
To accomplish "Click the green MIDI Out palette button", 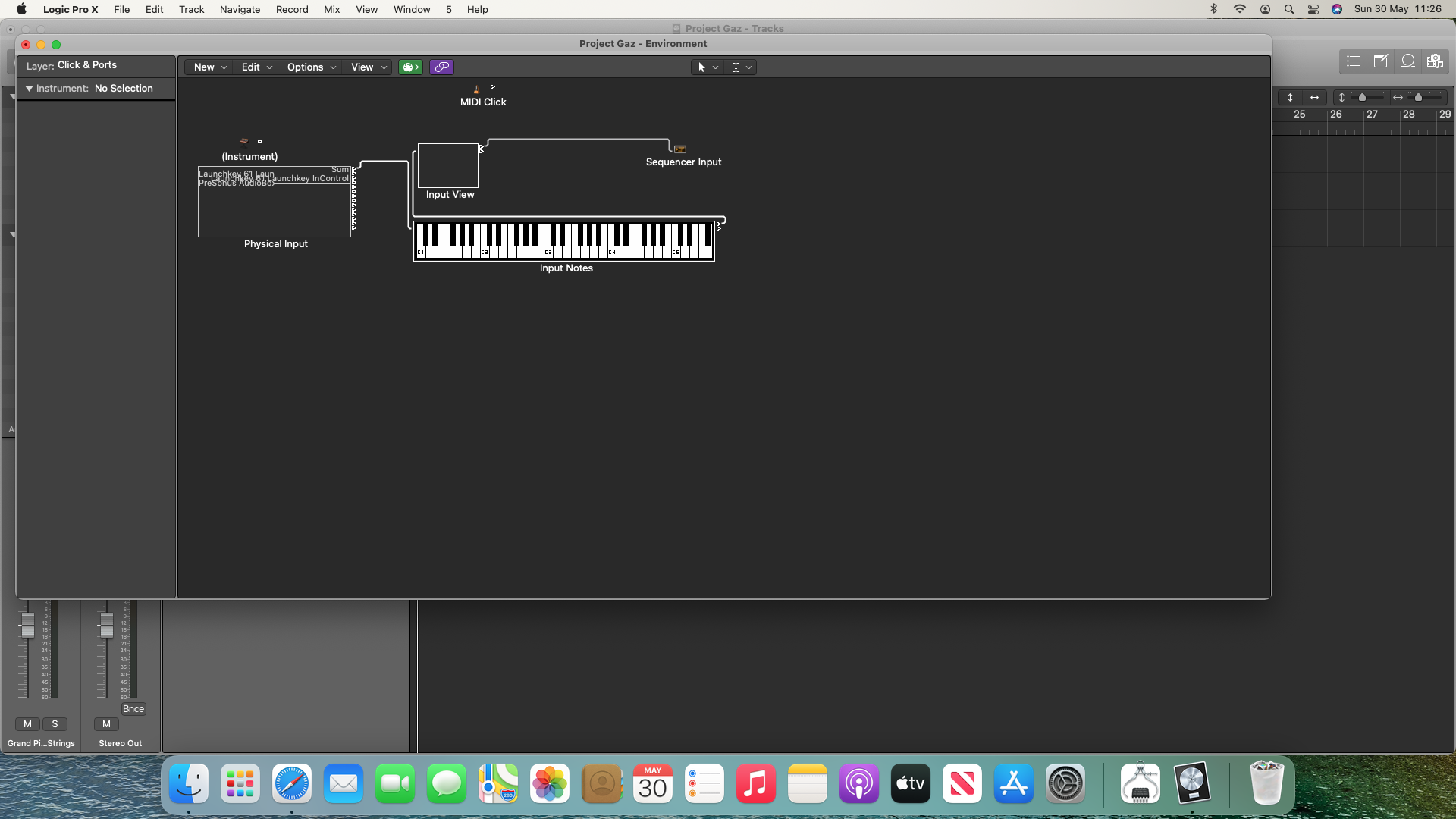I will (410, 67).
